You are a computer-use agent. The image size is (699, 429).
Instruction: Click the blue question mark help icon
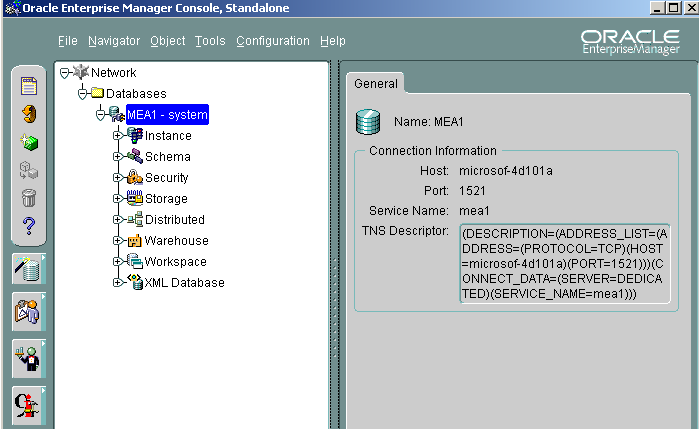[x=29, y=226]
